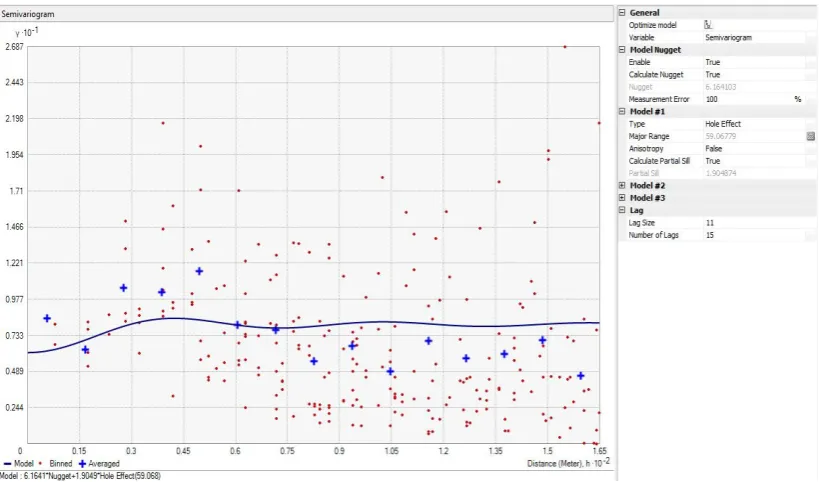Click the x-axis label 1.65
819x482 pixels.
[x=599, y=451]
